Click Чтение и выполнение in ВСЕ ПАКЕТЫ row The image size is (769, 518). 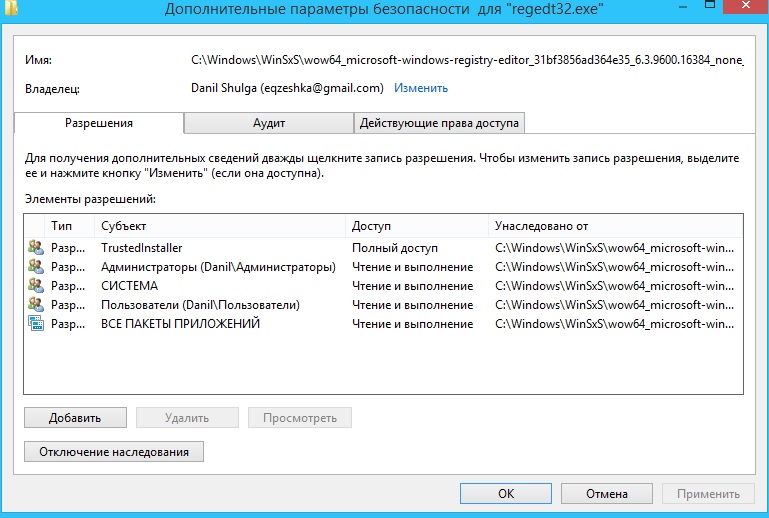click(x=412, y=324)
